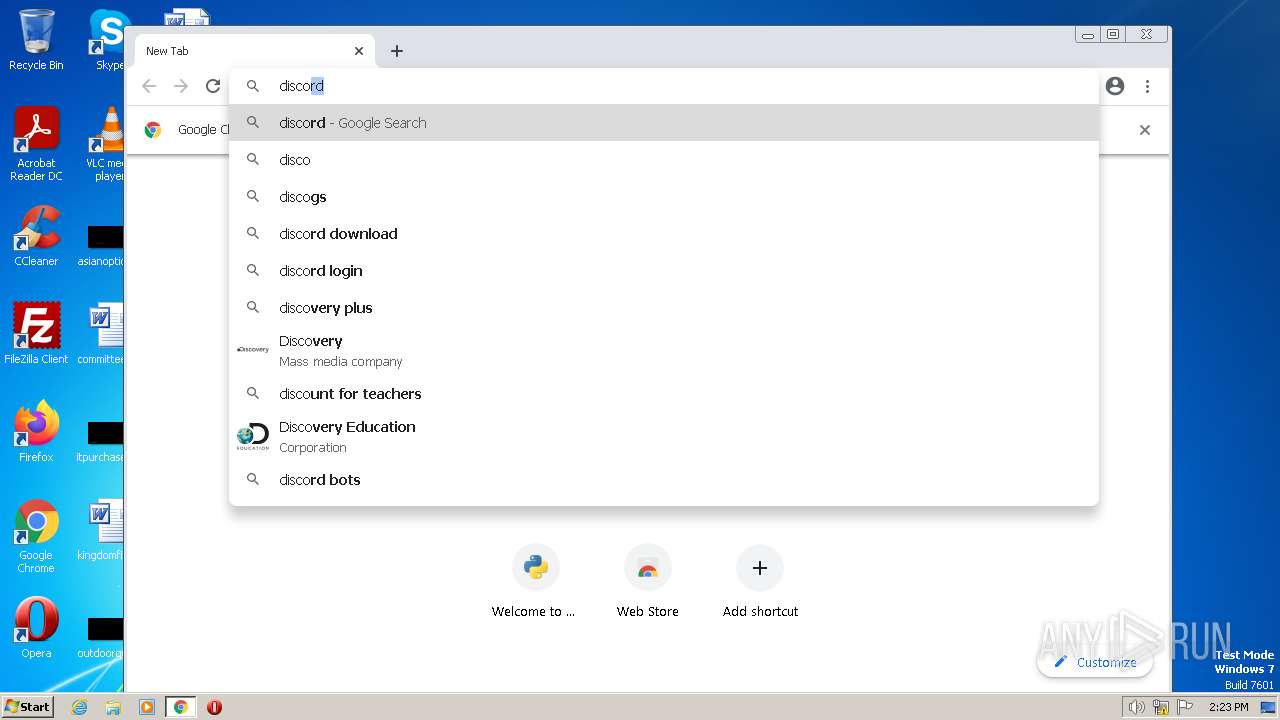Open the Web Store shortcut
Screen dimensions: 1280x720
648,583
